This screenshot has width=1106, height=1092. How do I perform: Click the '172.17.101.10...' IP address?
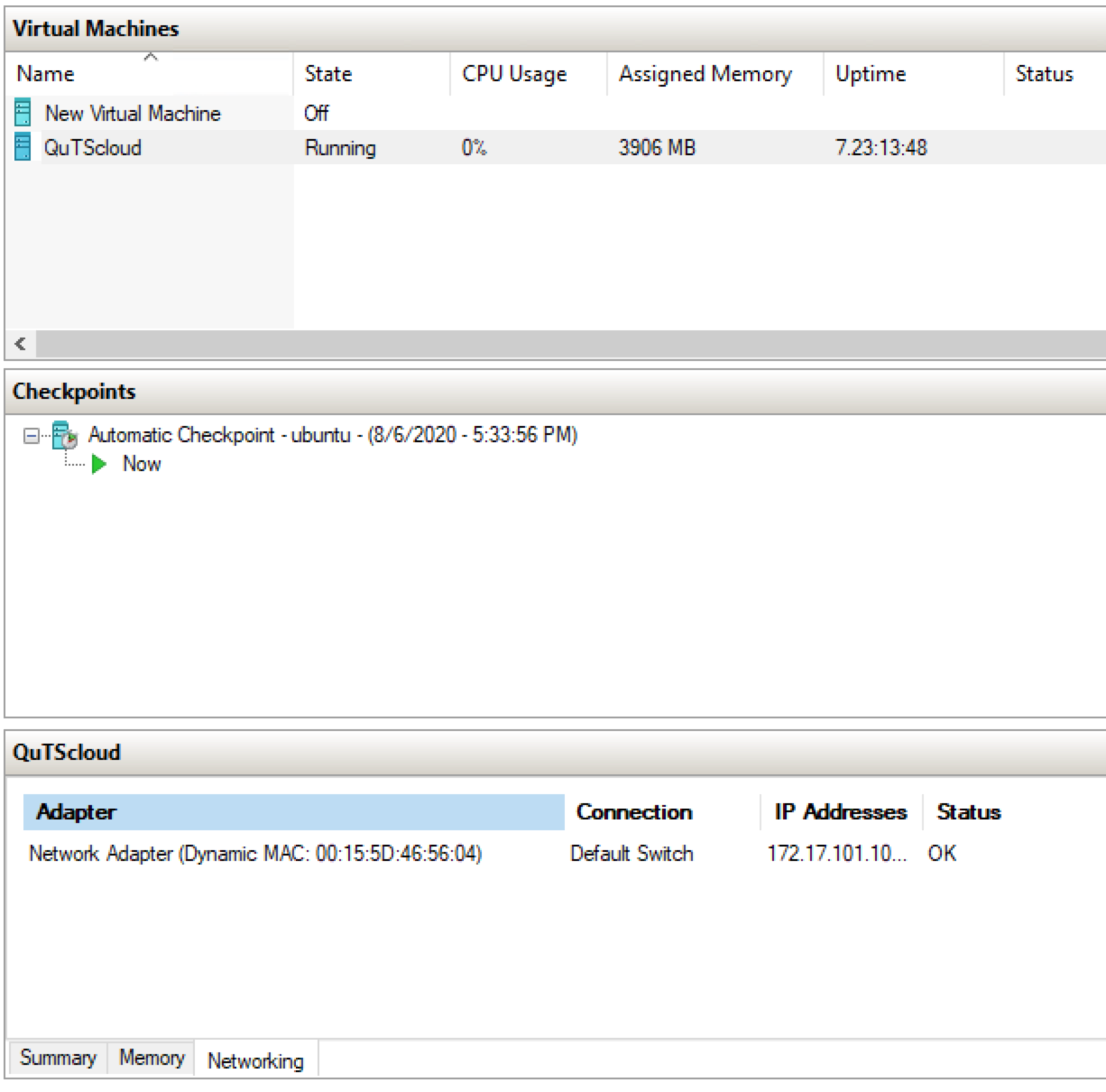point(837,854)
